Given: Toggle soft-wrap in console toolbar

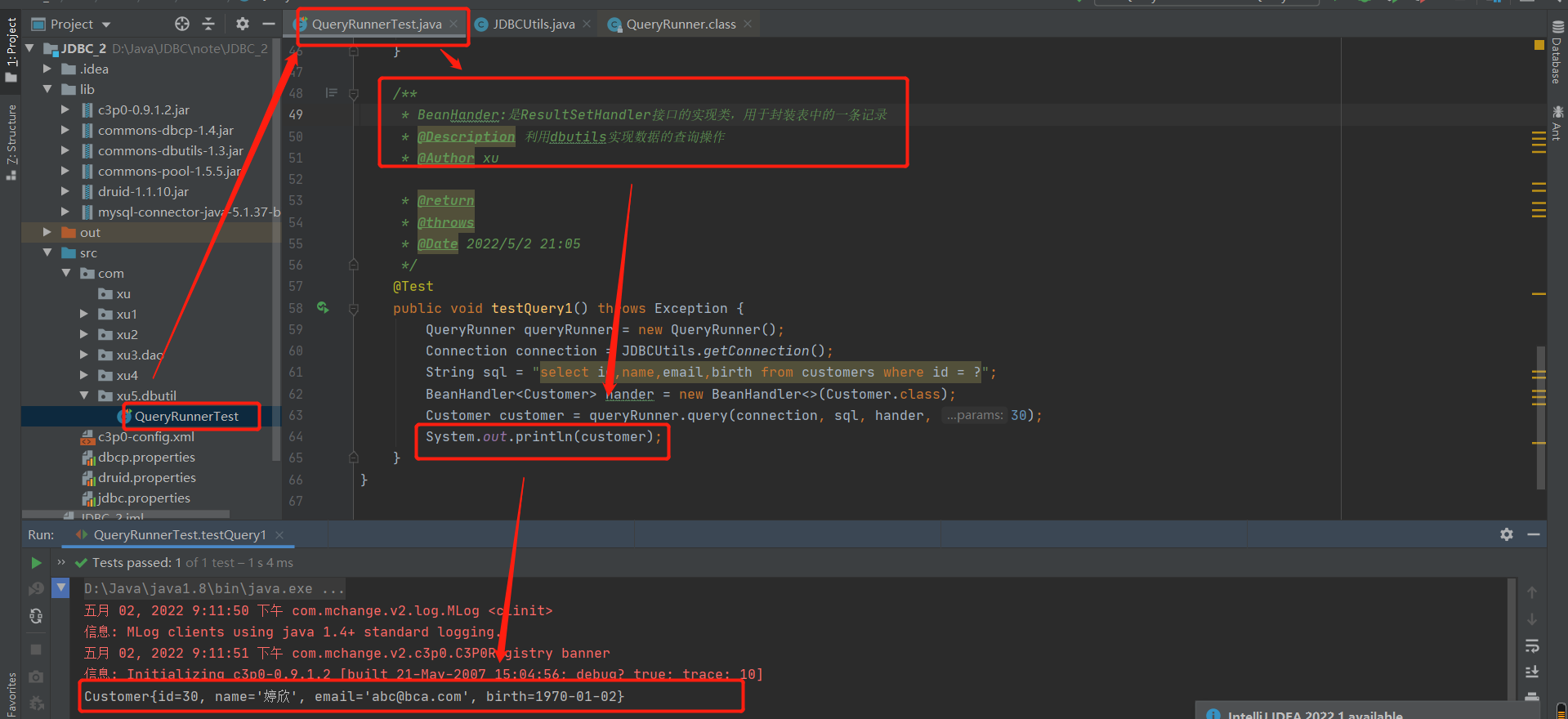Looking at the screenshot, I should pos(1532,645).
